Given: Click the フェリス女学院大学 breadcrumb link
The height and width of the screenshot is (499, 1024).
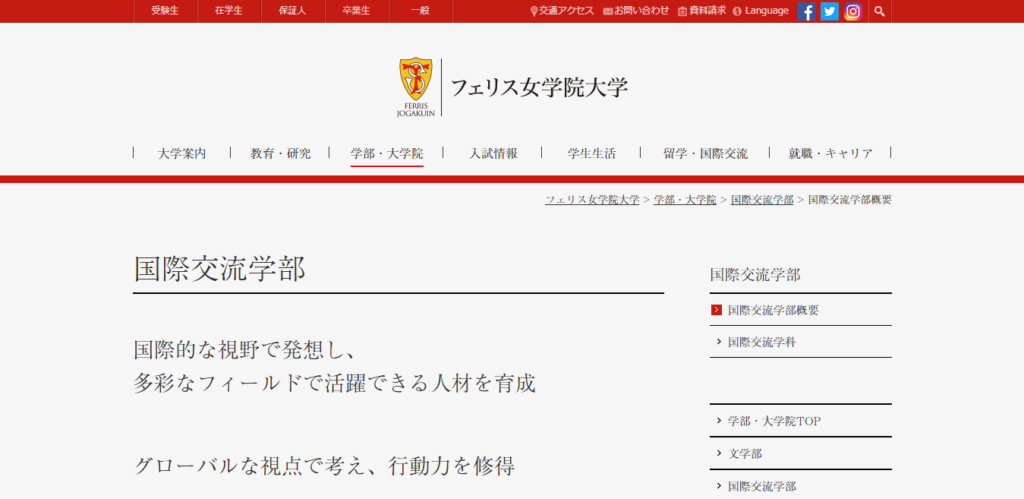Looking at the screenshot, I should point(592,200).
